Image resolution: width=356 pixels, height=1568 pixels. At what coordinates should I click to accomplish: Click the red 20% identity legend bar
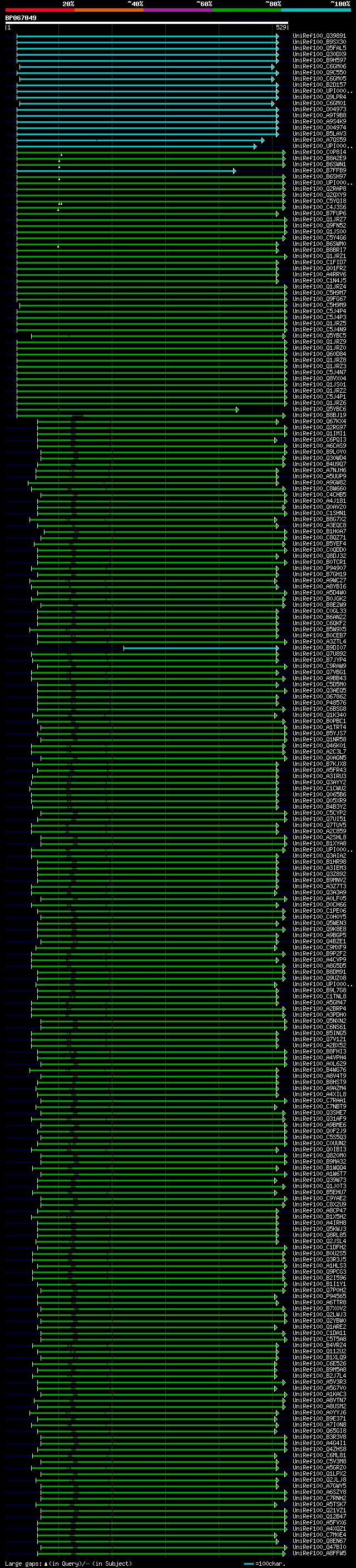[39, 10]
